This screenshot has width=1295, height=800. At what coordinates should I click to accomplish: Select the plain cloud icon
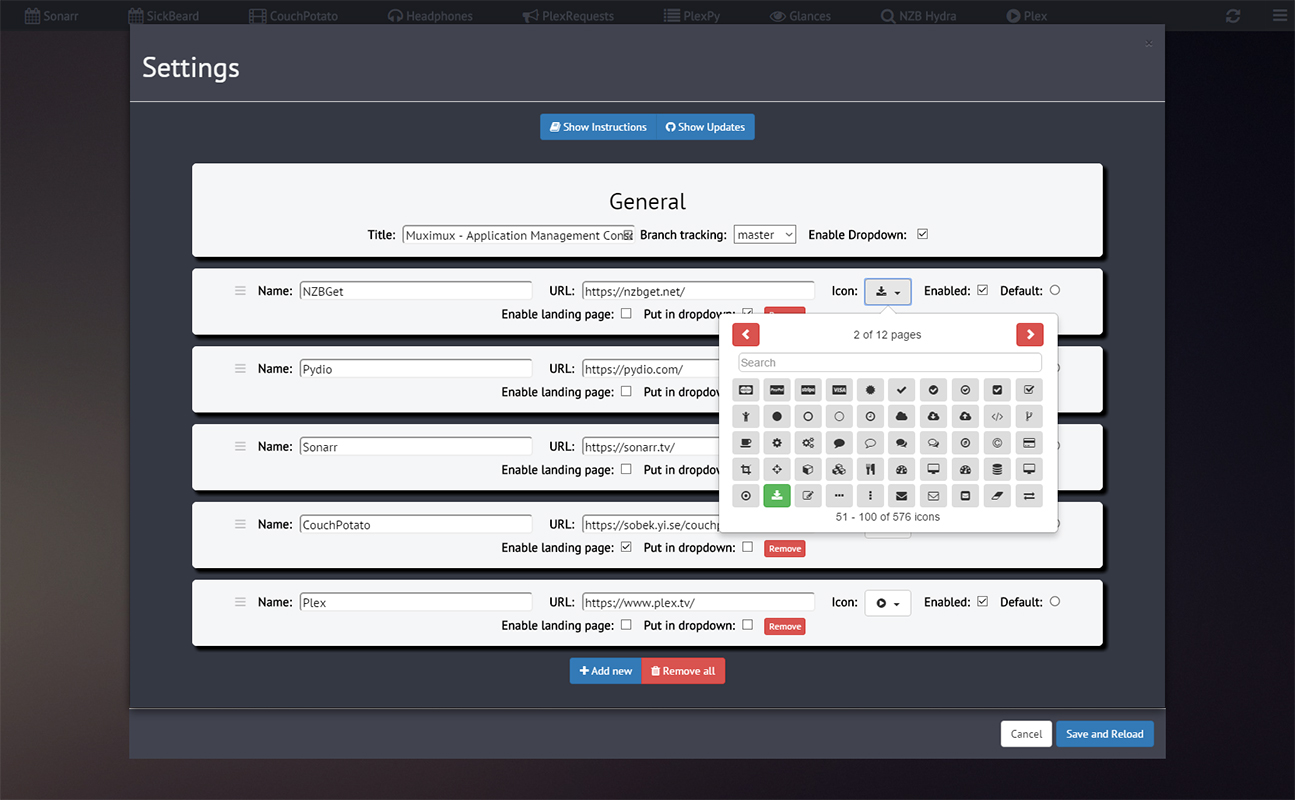902,416
